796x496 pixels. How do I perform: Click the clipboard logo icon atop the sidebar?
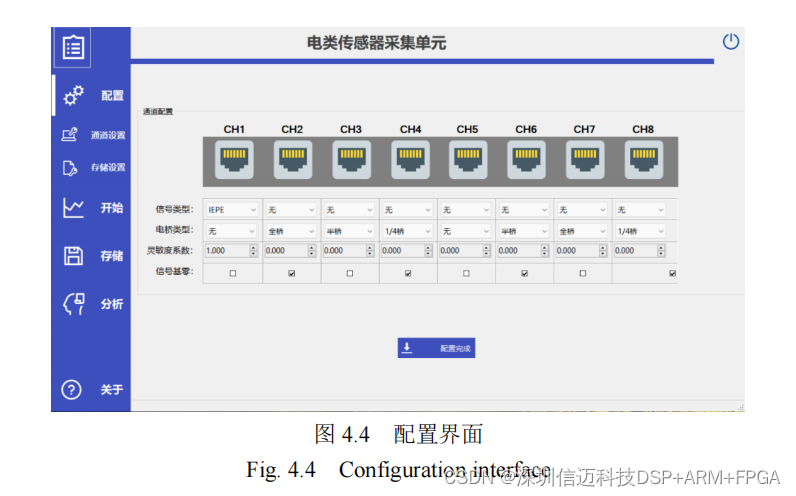[x=73, y=47]
